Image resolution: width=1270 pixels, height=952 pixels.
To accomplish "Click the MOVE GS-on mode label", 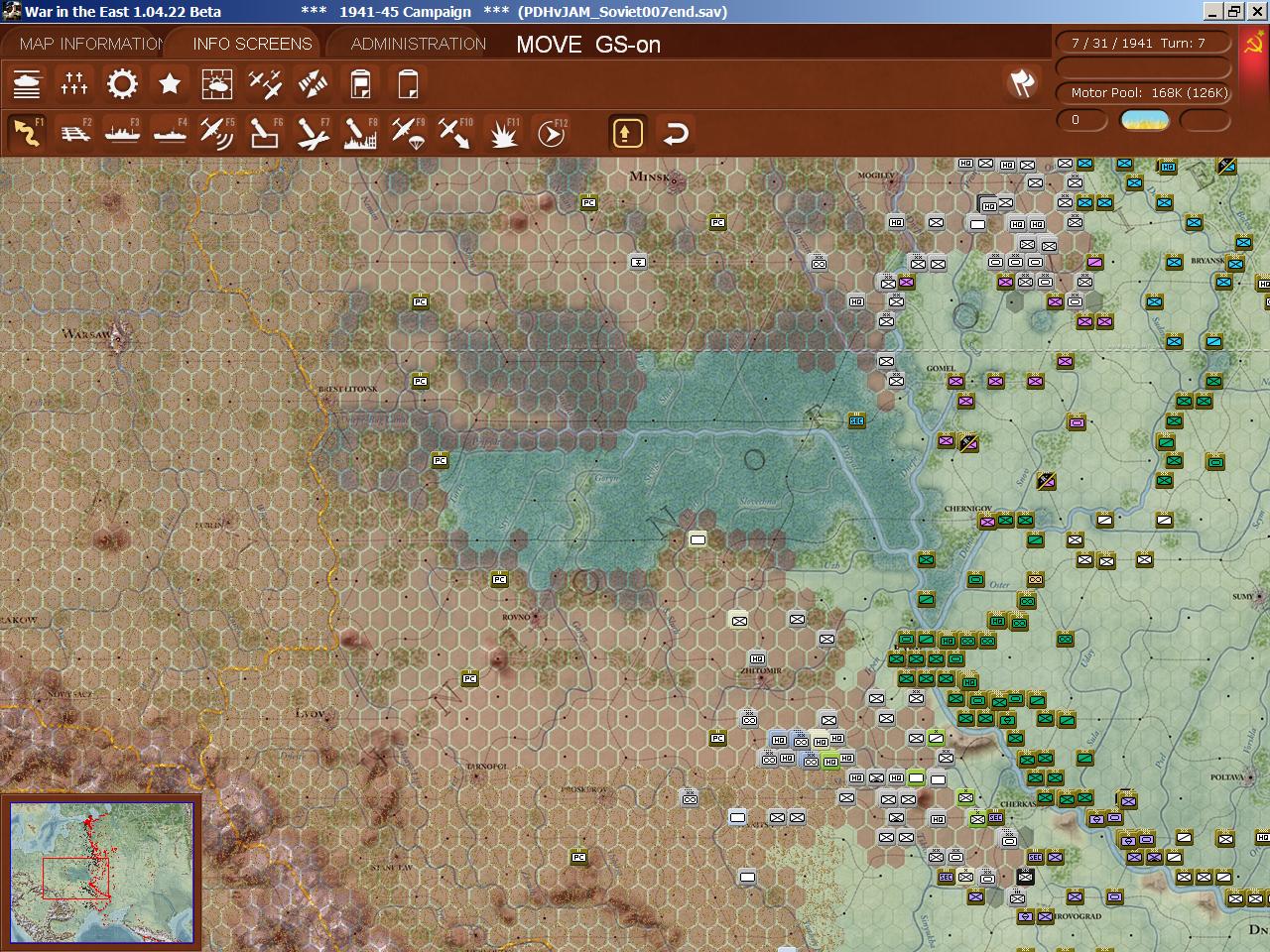I will tap(588, 45).
